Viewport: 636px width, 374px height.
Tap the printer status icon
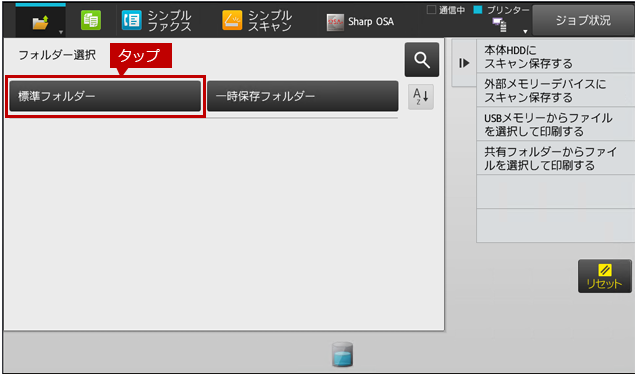click(x=499, y=25)
